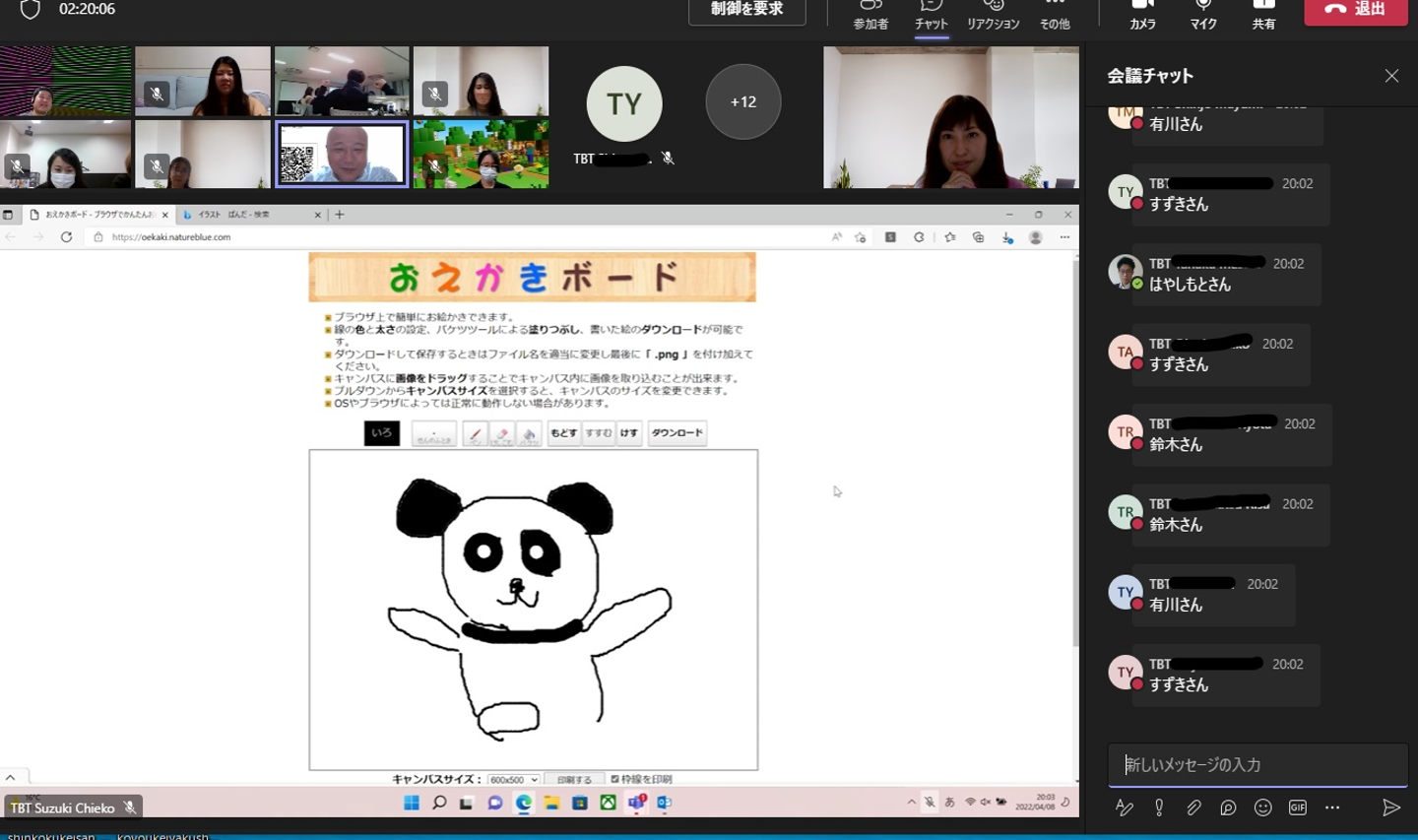
Task: Switch to the チャット tab in toolbar
Action: pyautogui.click(x=931, y=15)
